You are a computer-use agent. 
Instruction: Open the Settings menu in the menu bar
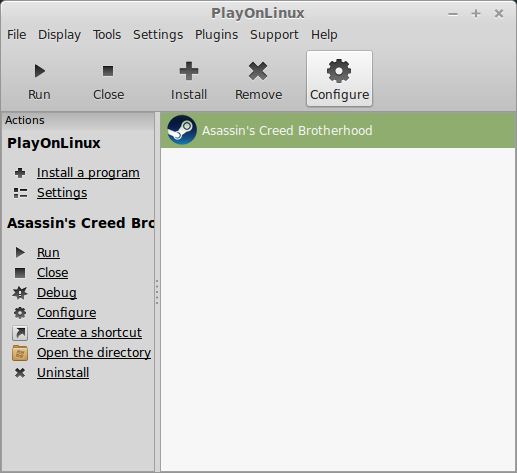(x=158, y=35)
